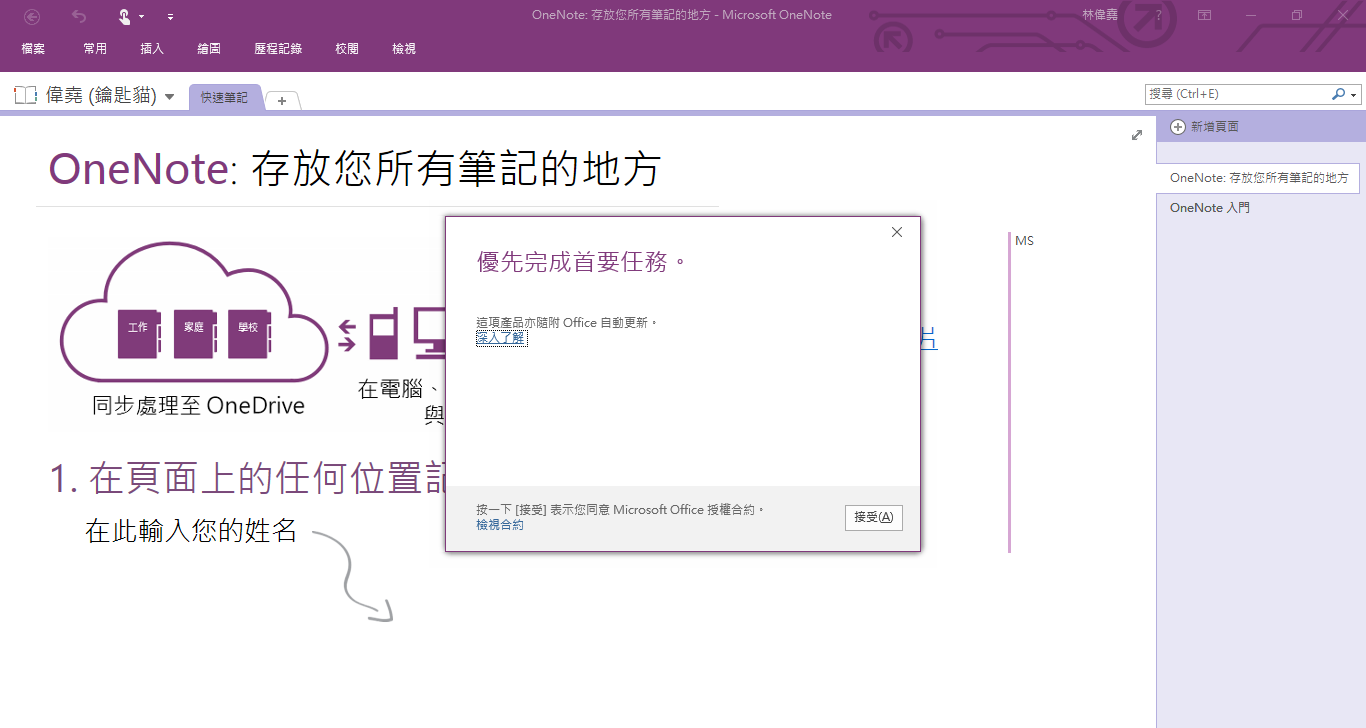Click 新增頁面 to add a page

pyautogui.click(x=1206, y=127)
